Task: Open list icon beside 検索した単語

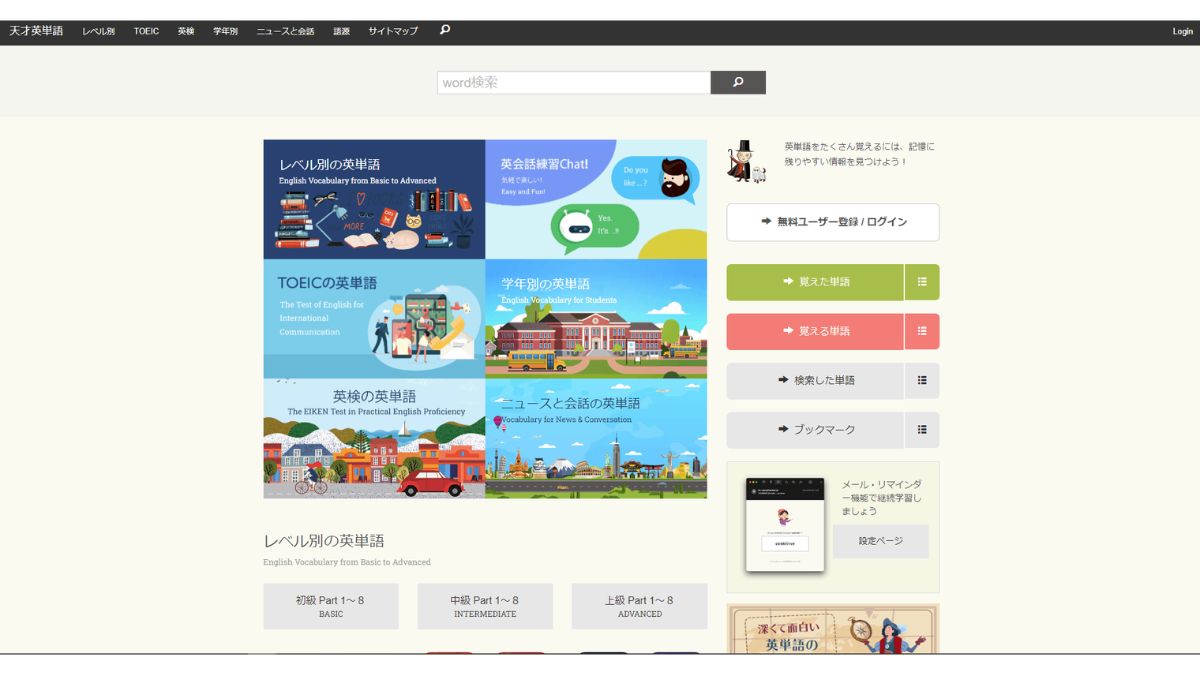Action: coord(922,380)
